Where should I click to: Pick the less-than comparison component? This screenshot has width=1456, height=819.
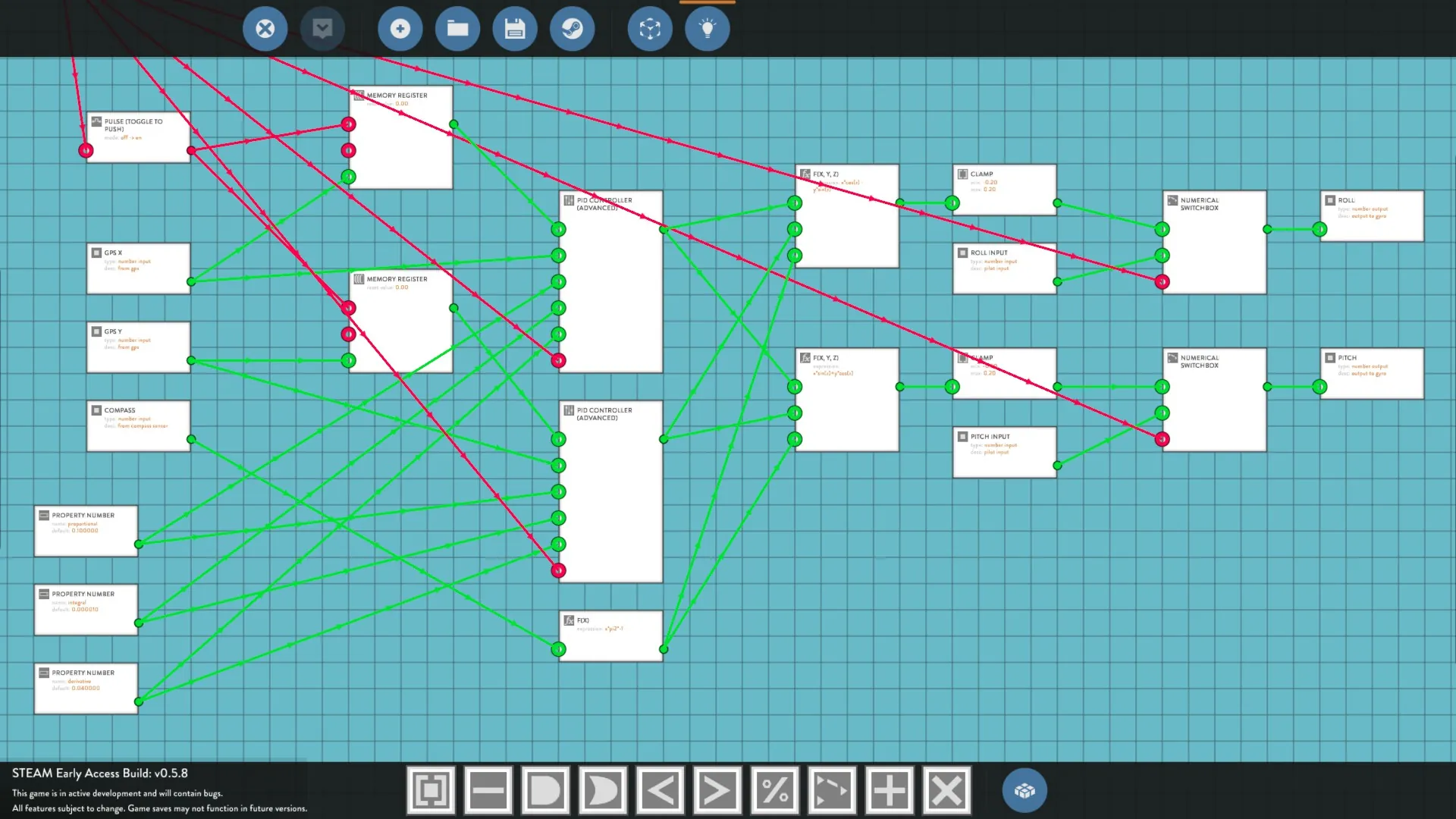point(660,791)
